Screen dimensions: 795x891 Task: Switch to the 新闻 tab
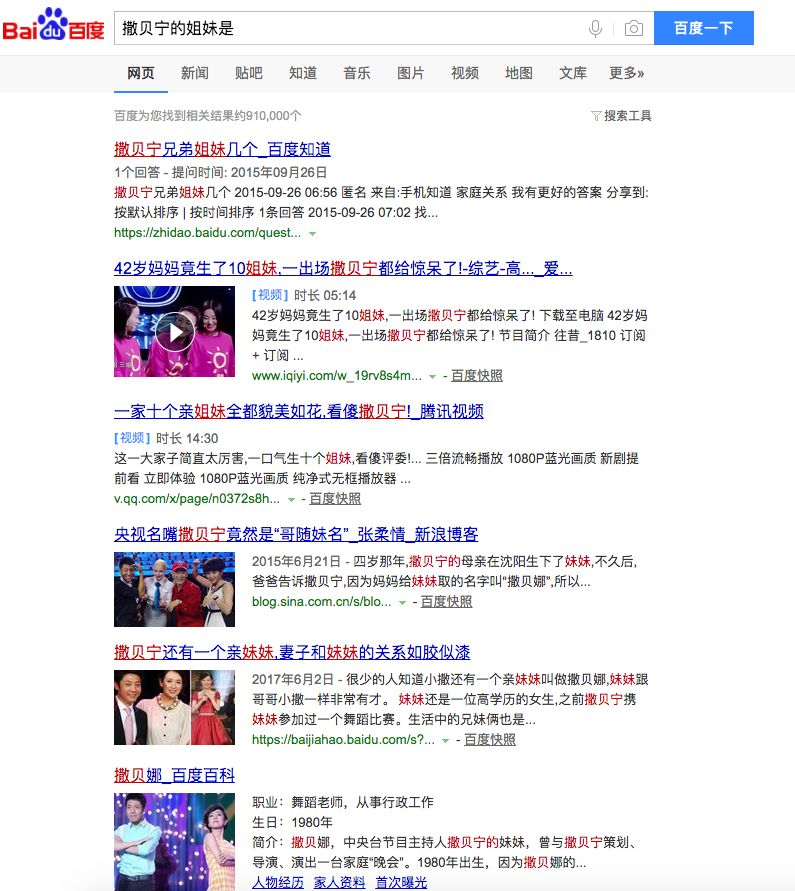(x=195, y=73)
